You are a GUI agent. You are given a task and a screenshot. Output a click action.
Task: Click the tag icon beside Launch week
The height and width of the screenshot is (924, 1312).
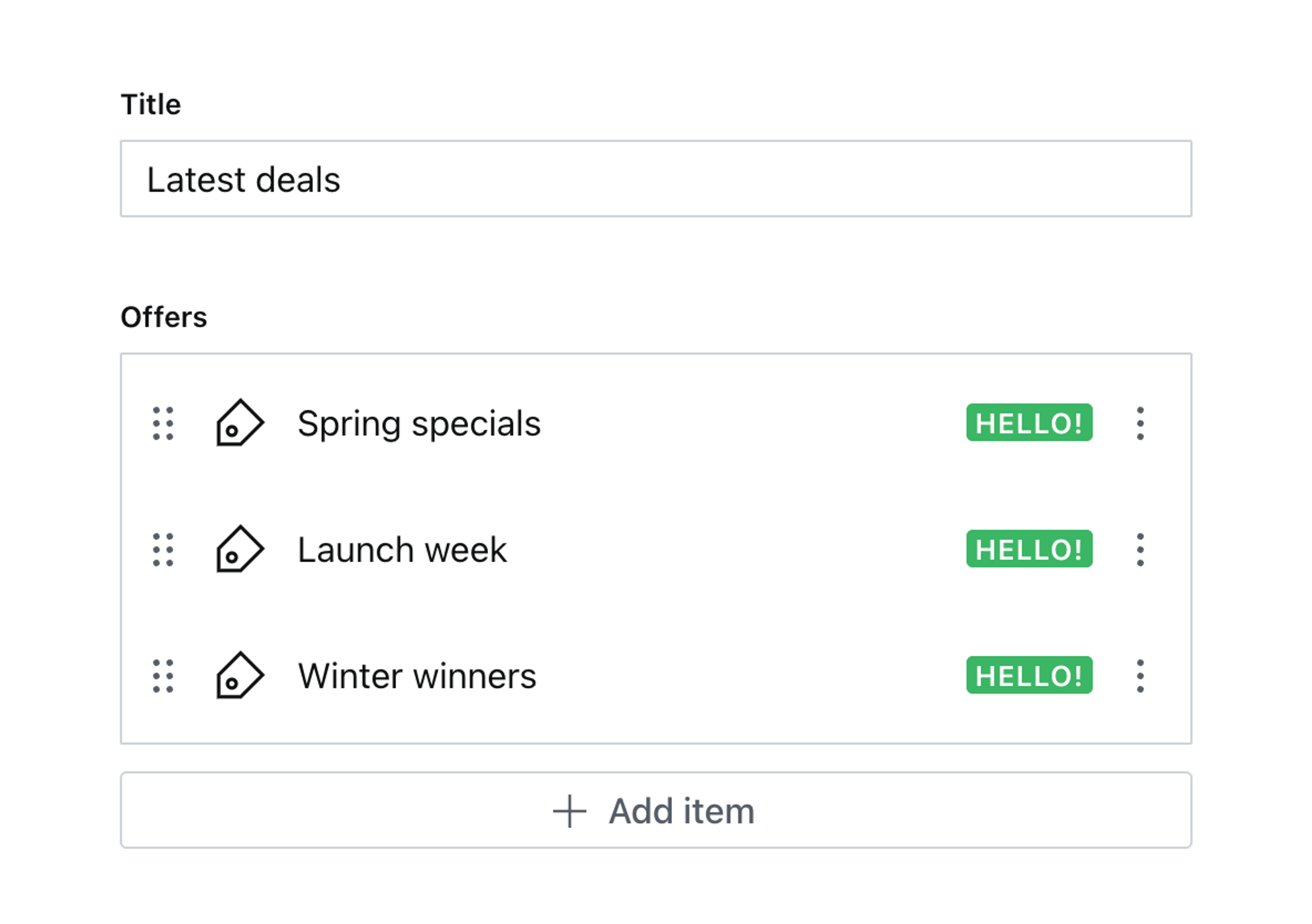(x=240, y=549)
